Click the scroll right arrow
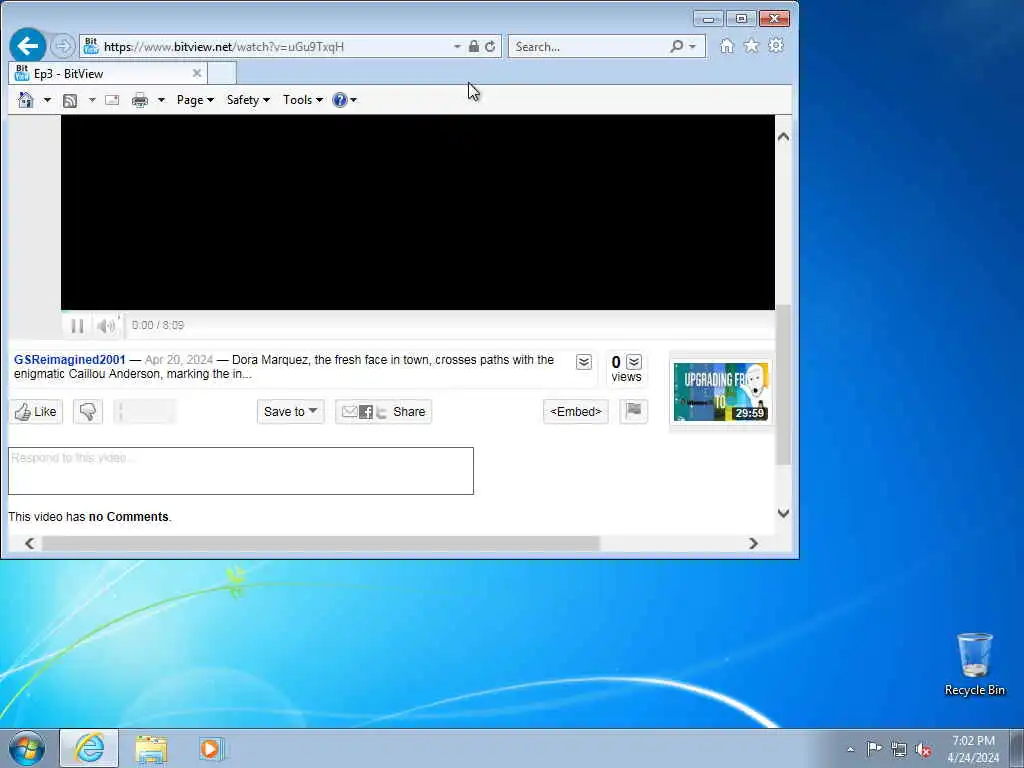 pos(753,543)
